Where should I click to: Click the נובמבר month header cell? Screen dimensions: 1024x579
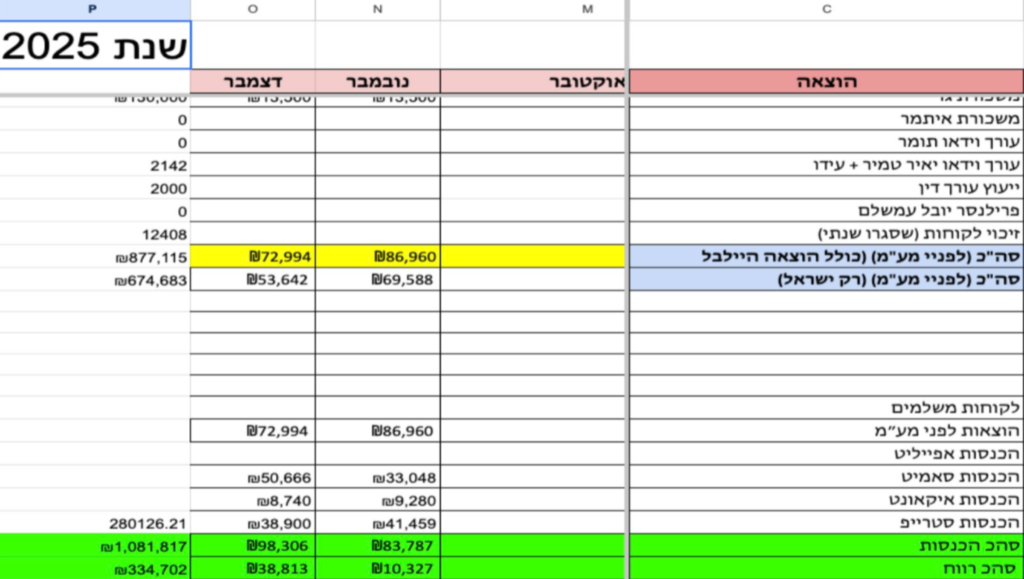[x=377, y=82]
